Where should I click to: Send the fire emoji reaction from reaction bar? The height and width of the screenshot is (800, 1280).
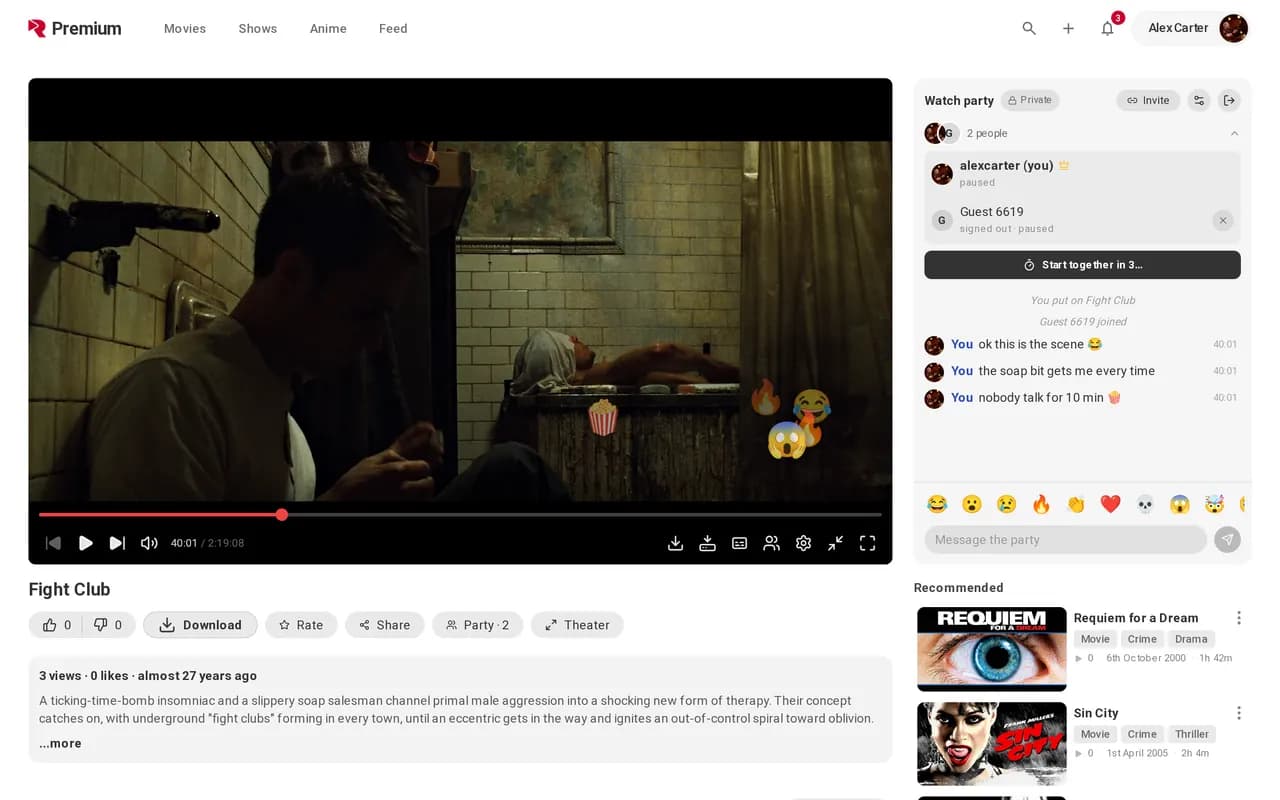click(1041, 504)
